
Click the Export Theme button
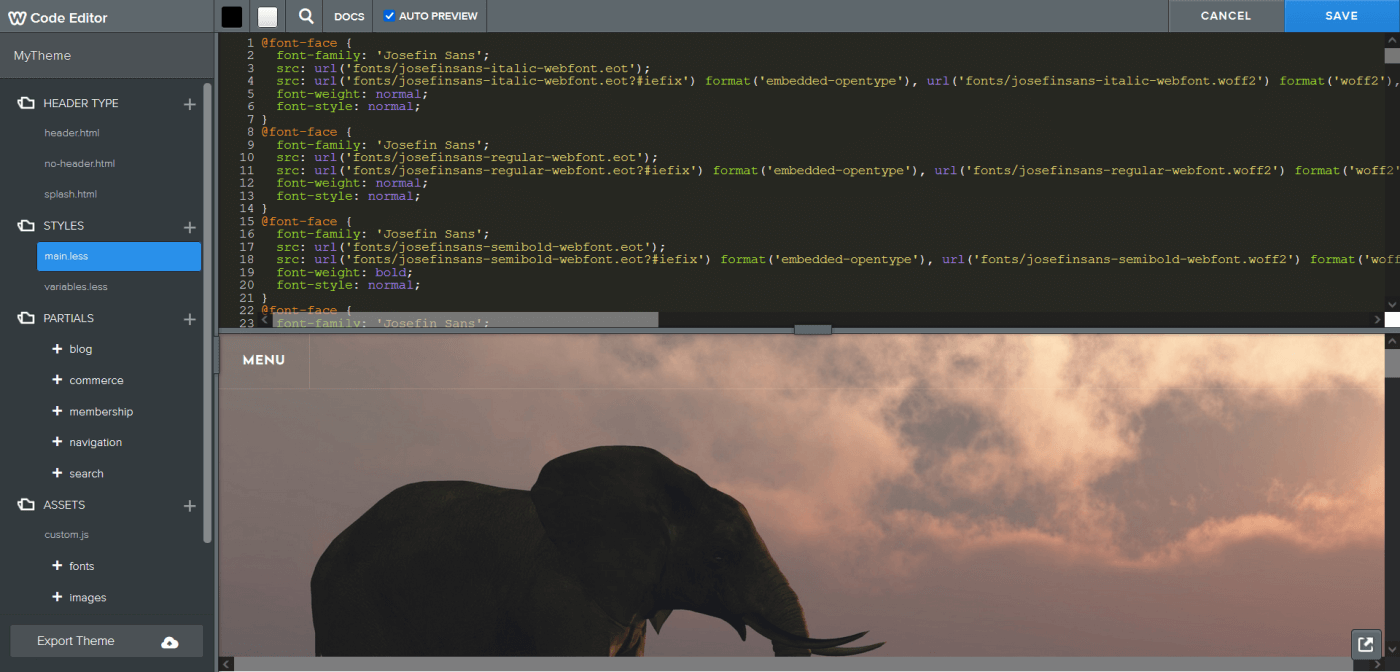(x=107, y=641)
